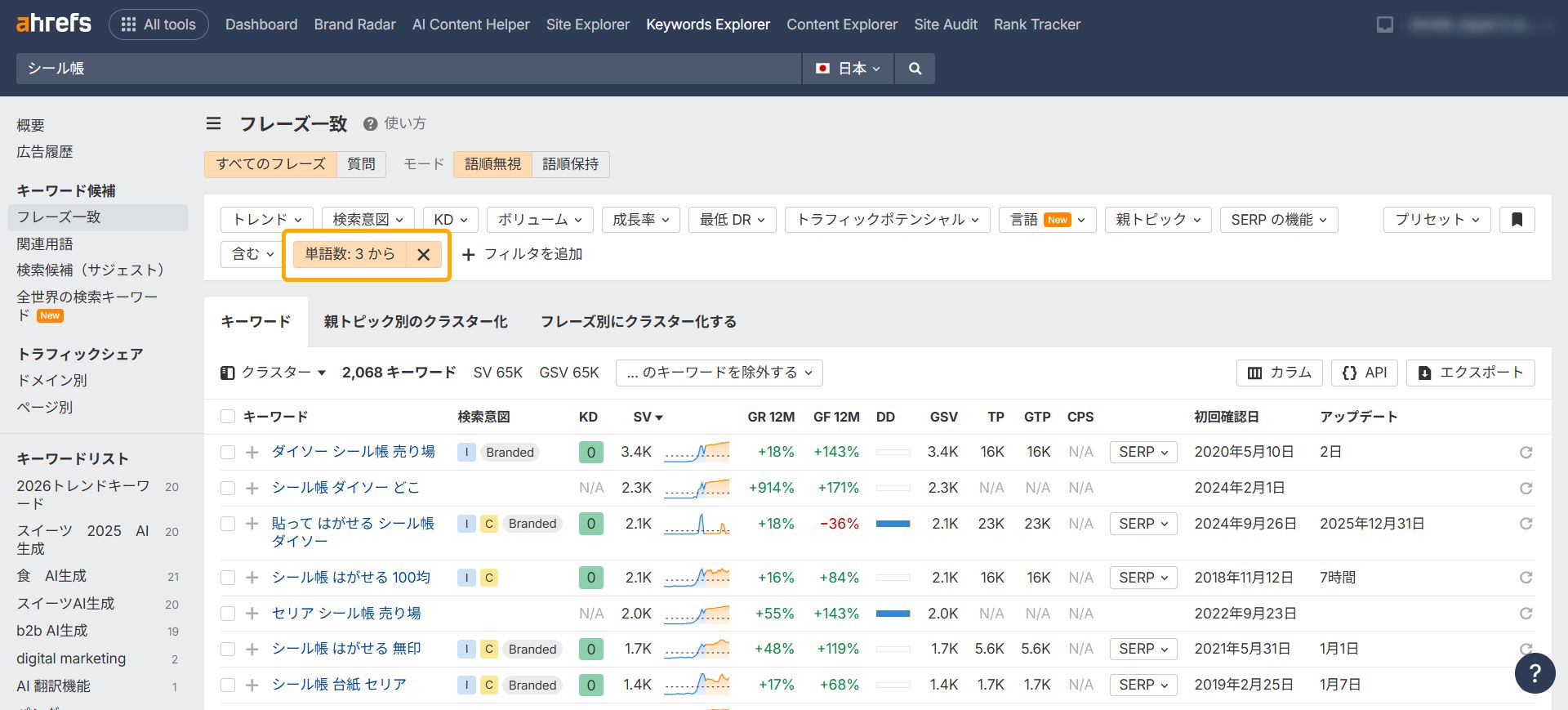Viewport: 1568px width, 710px height.
Task: Click plus icon for 貼って はがせる シール帳 row
Action: tap(252, 524)
